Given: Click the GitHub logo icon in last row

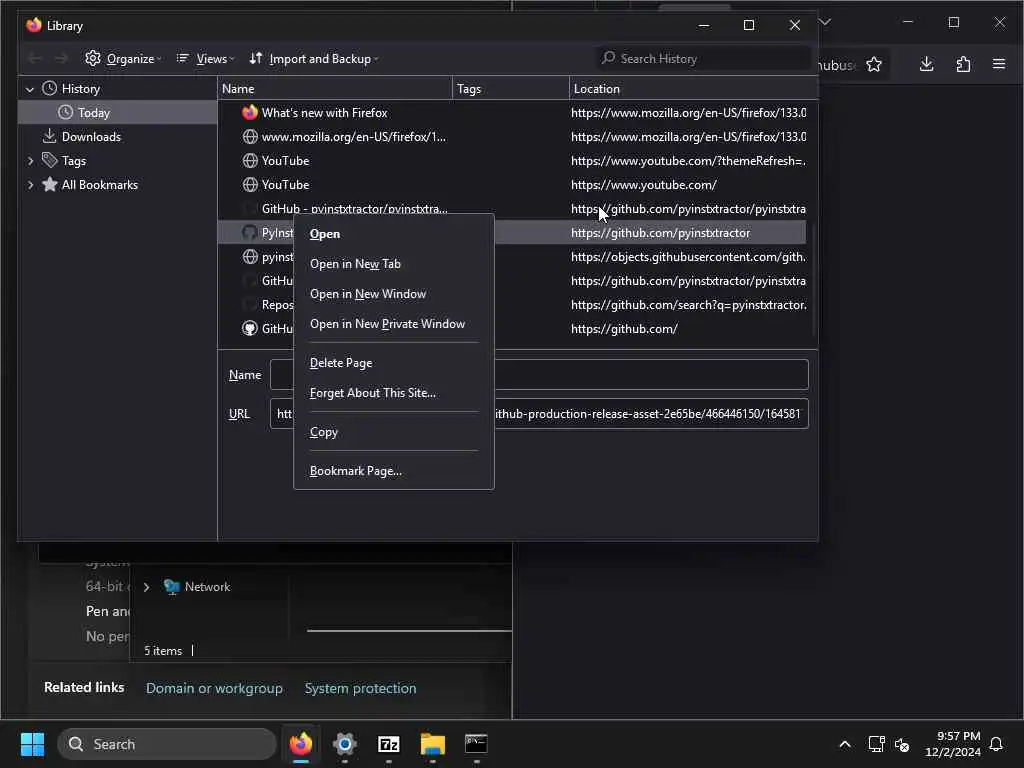Looking at the screenshot, I should pos(249,328).
